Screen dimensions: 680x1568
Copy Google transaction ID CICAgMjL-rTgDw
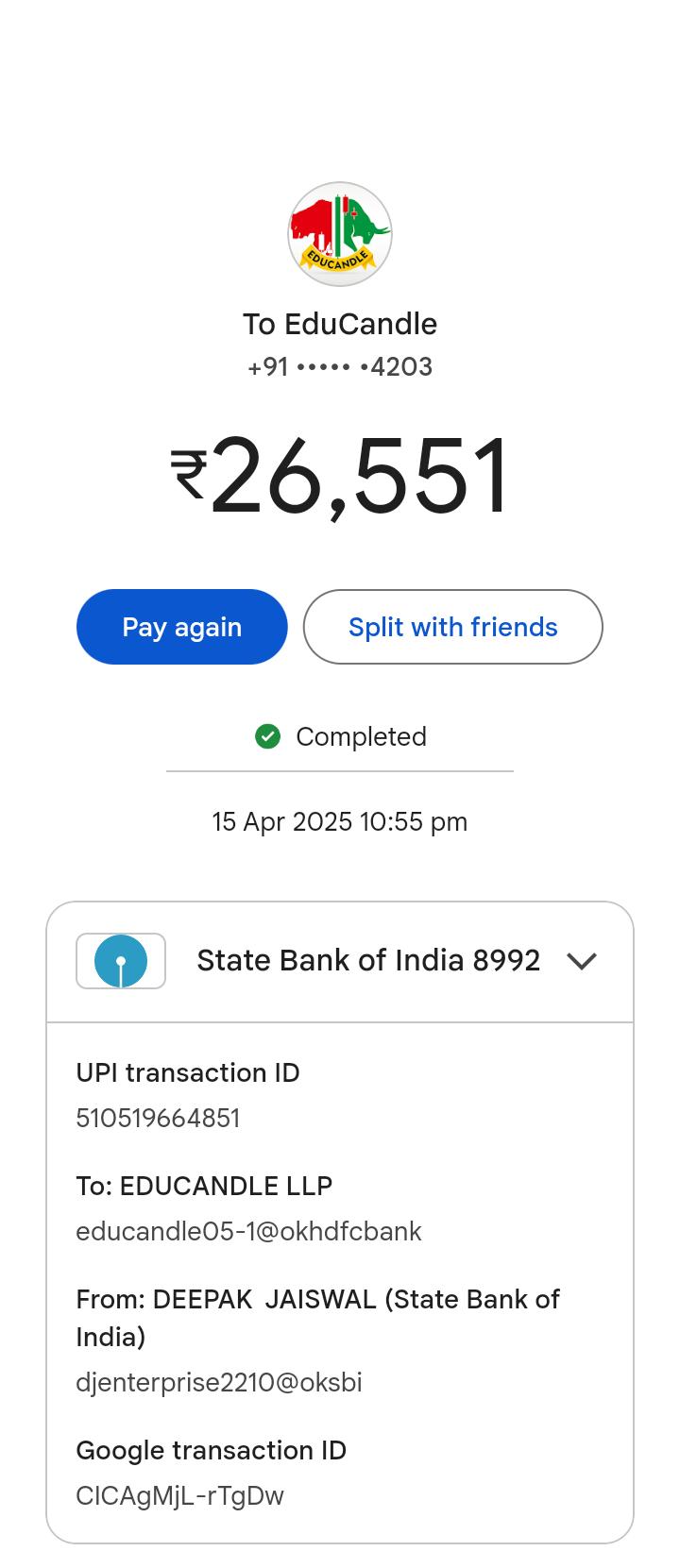tap(179, 1496)
